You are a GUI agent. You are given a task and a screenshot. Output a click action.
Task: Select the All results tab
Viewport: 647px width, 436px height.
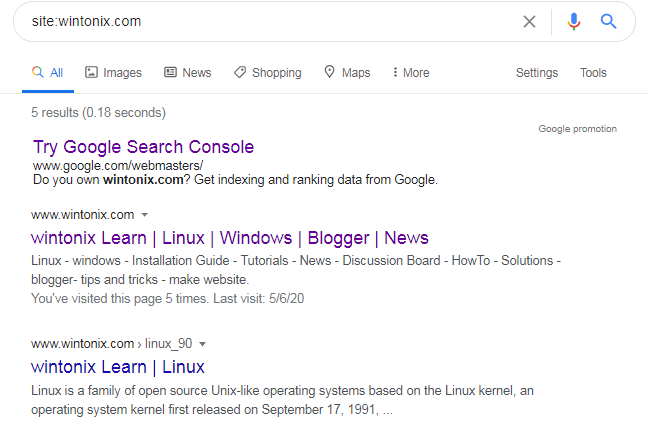pyautogui.click(x=48, y=73)
